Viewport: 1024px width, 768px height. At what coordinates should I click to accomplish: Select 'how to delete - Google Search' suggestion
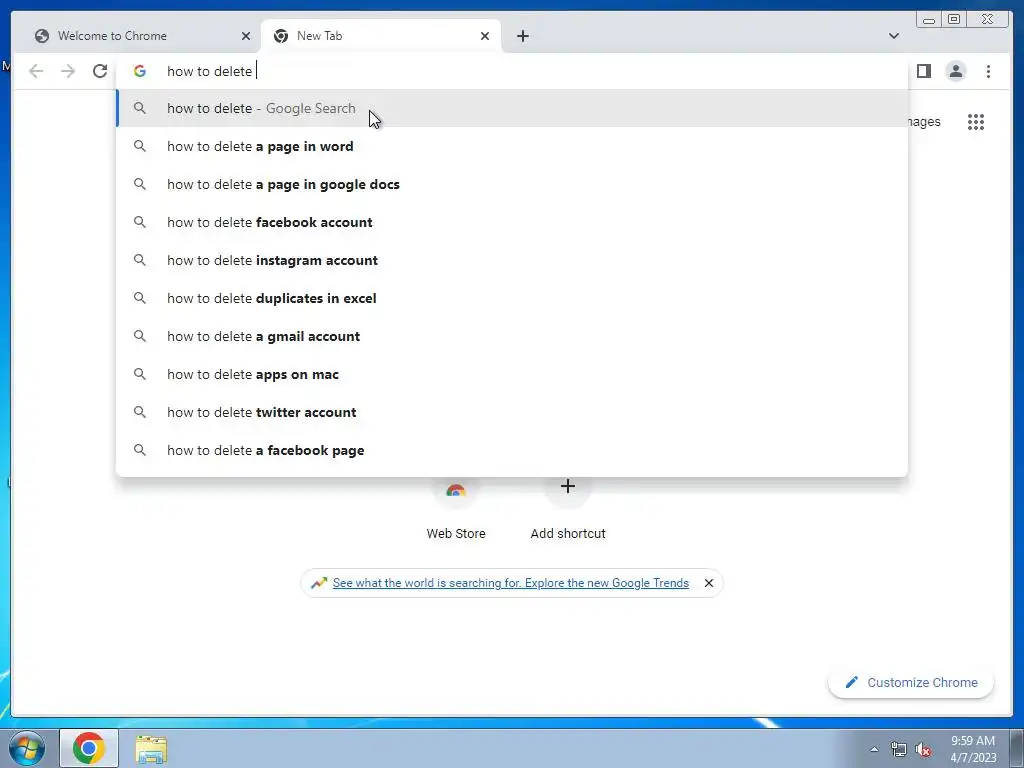[x=512, y=108]
